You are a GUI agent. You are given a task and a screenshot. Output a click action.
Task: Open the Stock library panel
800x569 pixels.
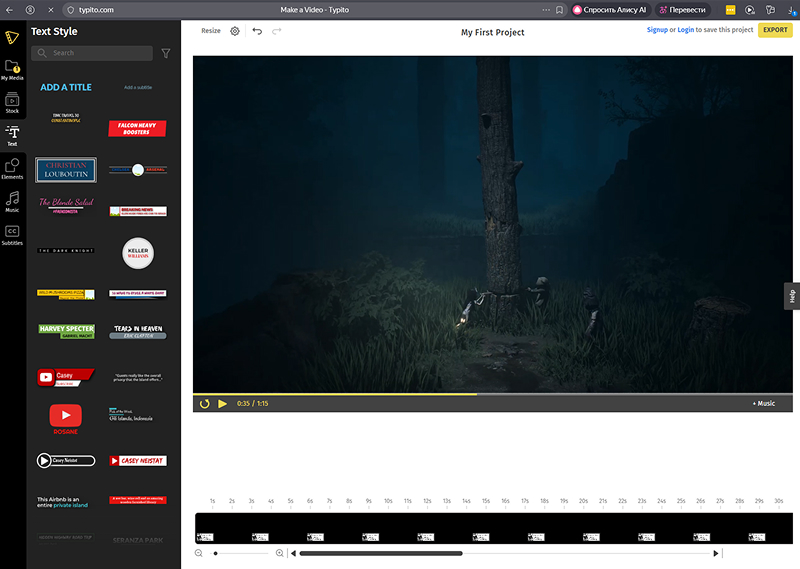pyautogui.click(x=13, y=103)
